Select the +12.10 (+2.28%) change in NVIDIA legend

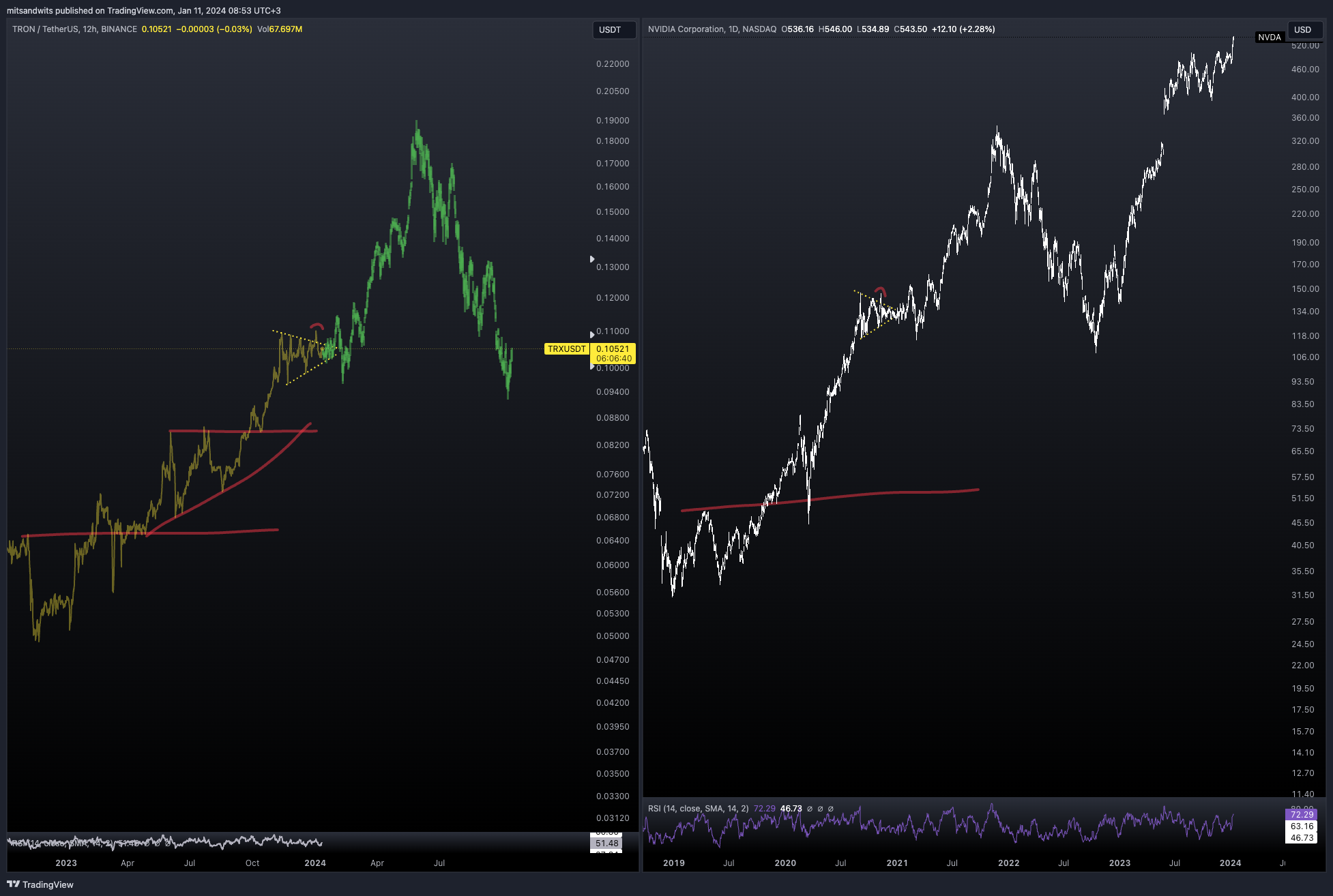(963, 29)
